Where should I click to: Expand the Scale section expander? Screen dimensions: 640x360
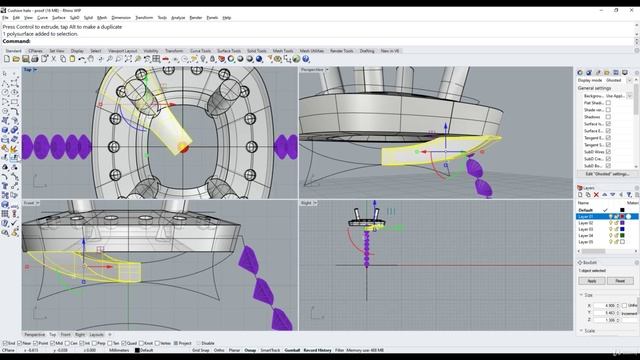coord(581,331)
